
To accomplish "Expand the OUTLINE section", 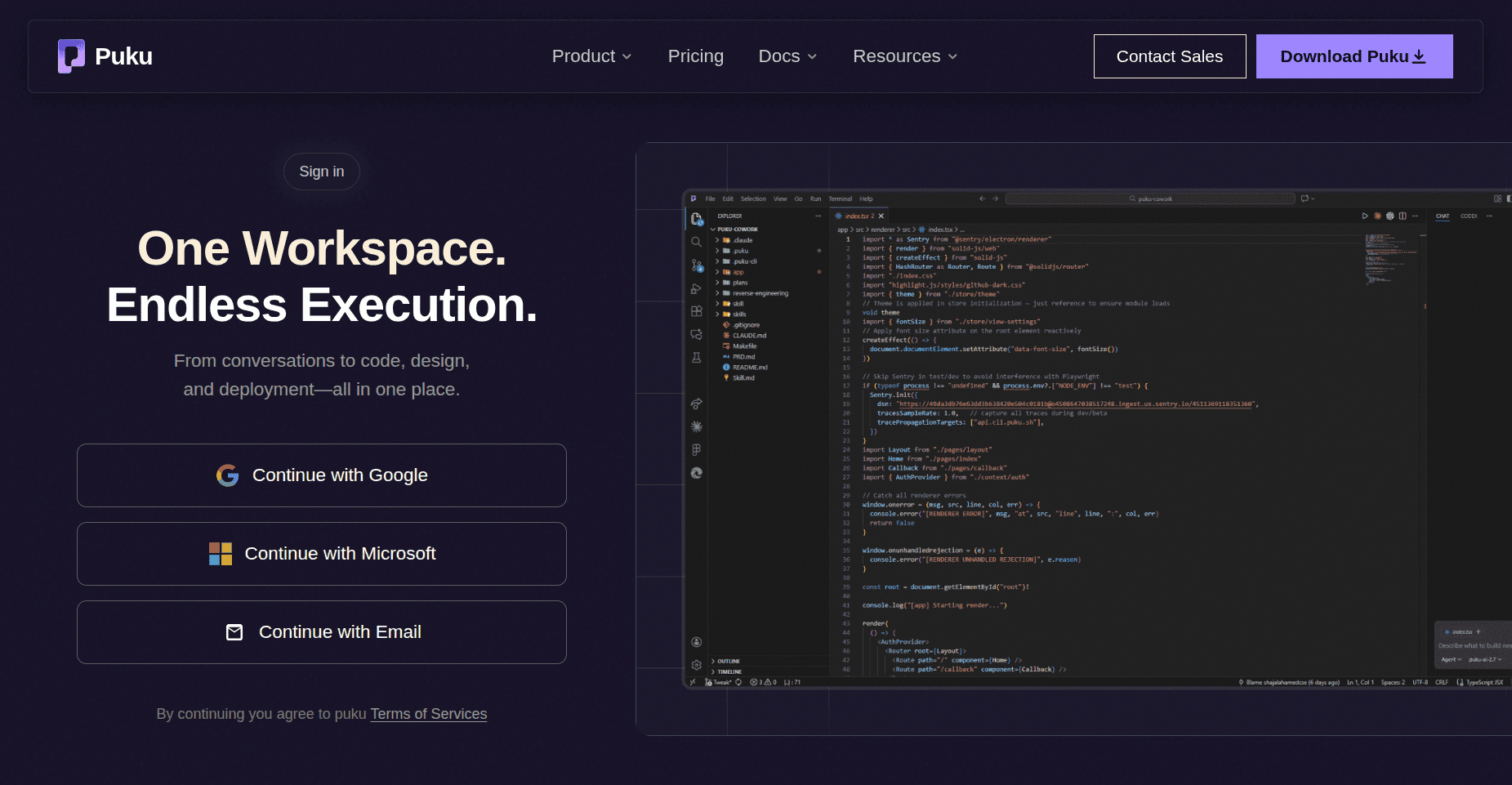I will 726,662.
